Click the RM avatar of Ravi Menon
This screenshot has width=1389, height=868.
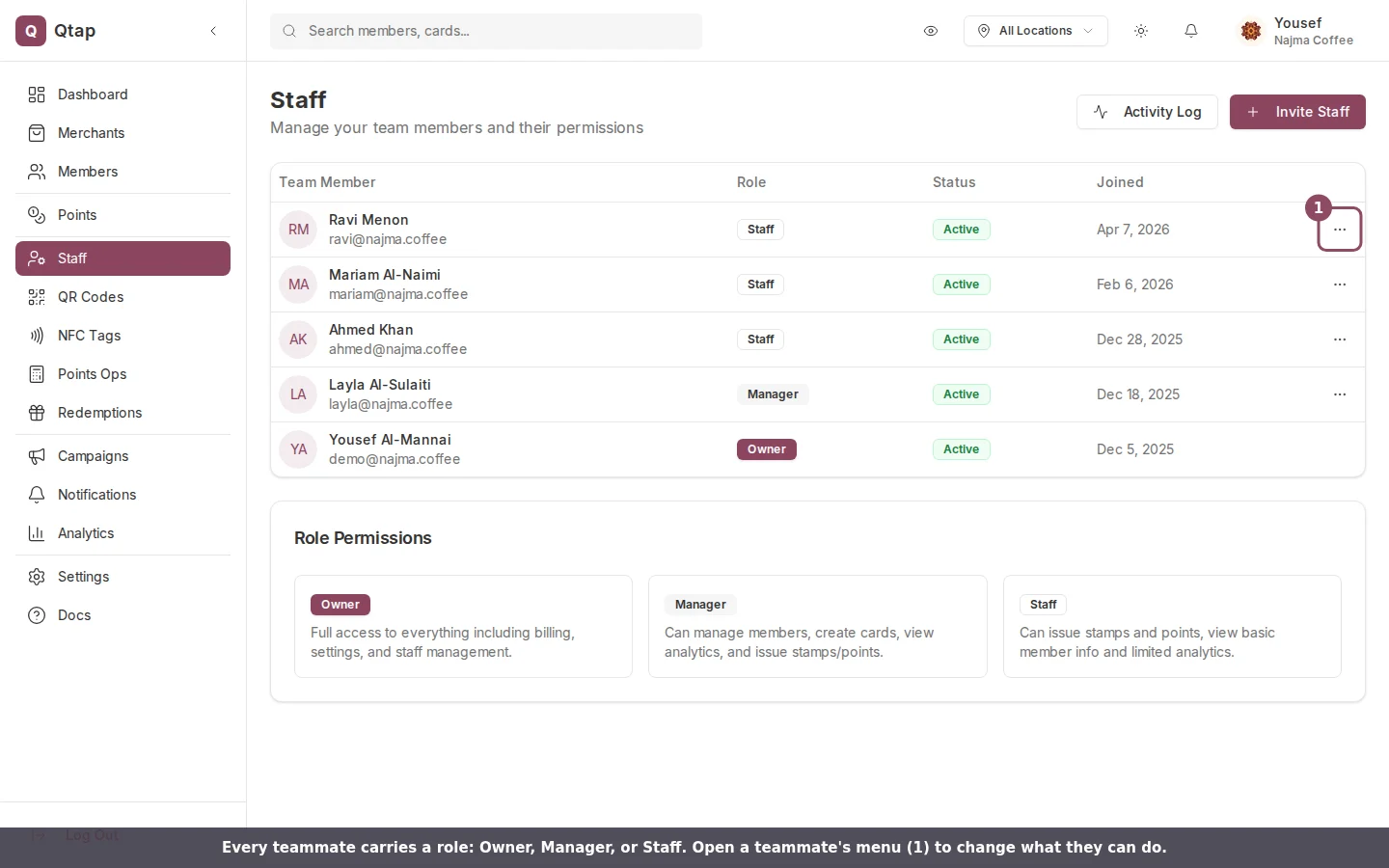(298, 230)
